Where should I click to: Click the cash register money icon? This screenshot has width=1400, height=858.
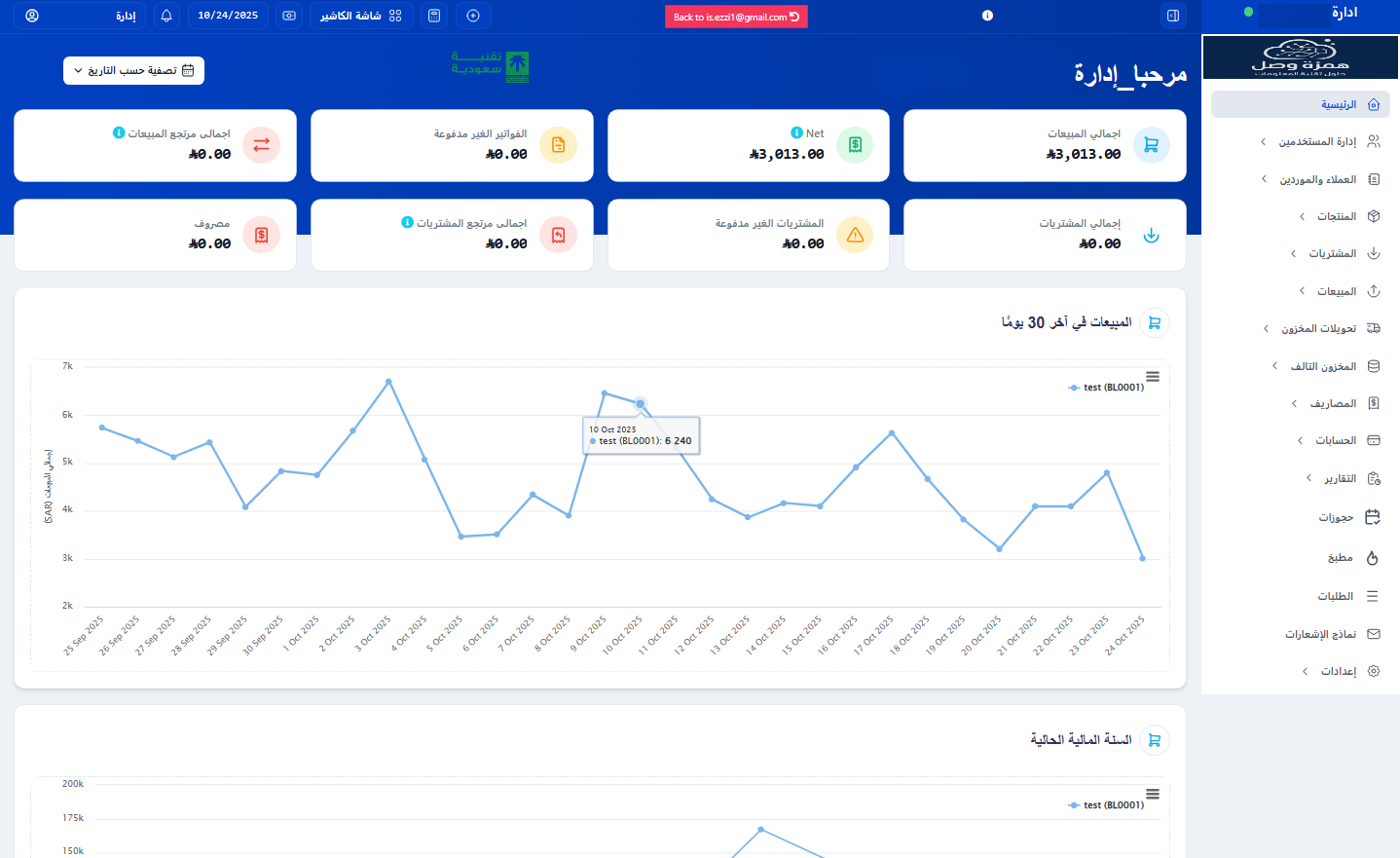coord(289,16)
